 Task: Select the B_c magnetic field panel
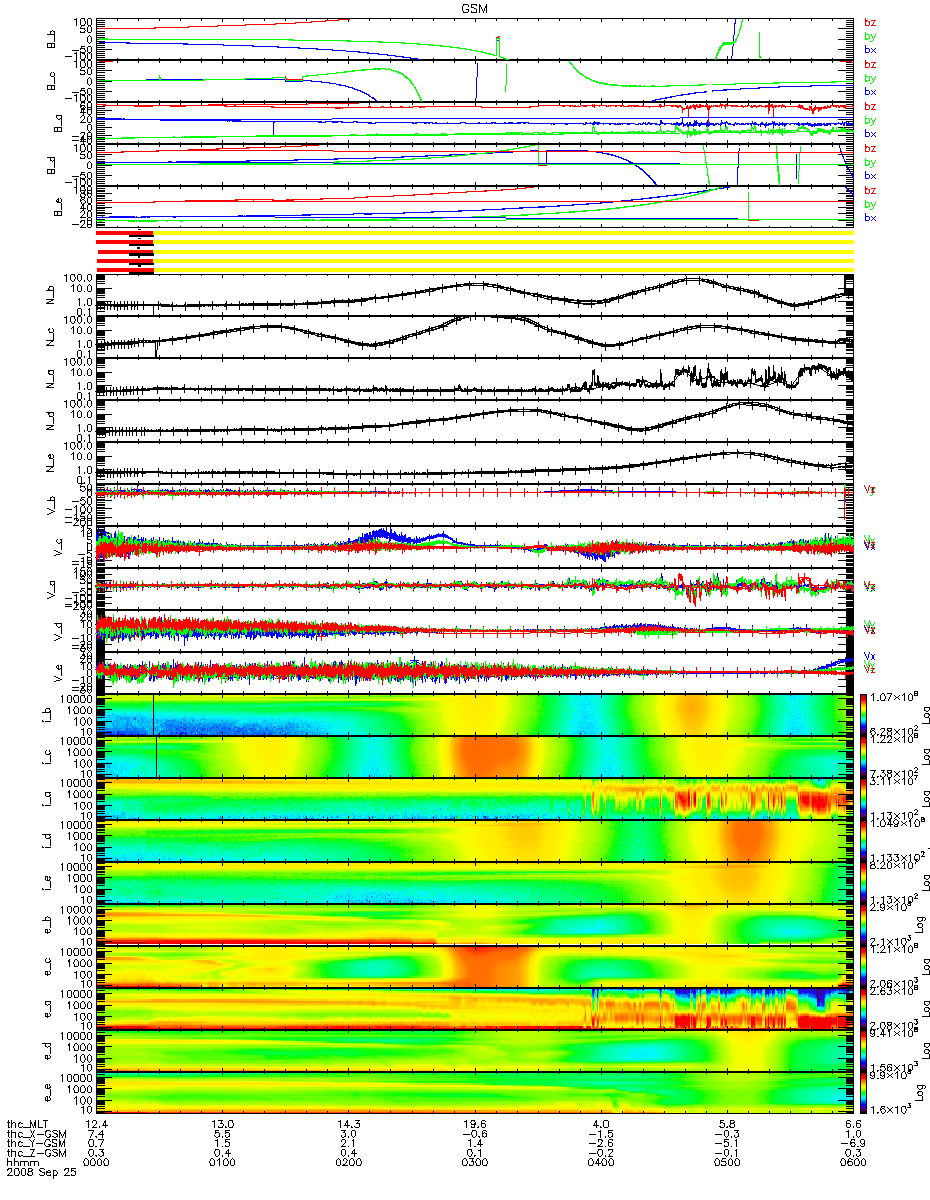(x=475, y=79)
